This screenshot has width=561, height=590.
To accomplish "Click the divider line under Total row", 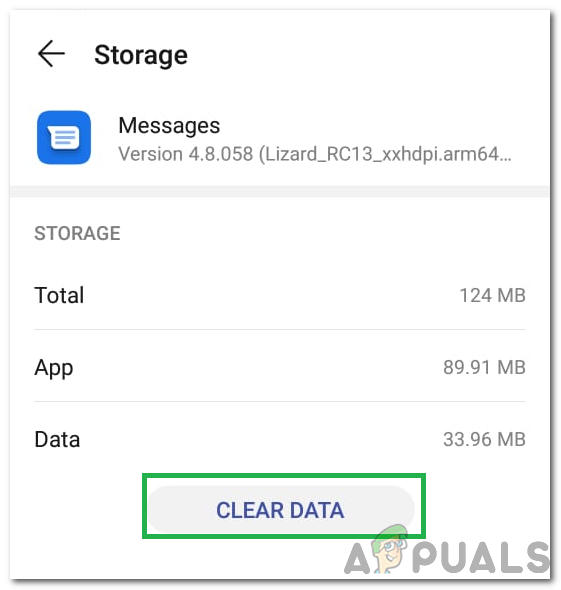I will (280, 330).
